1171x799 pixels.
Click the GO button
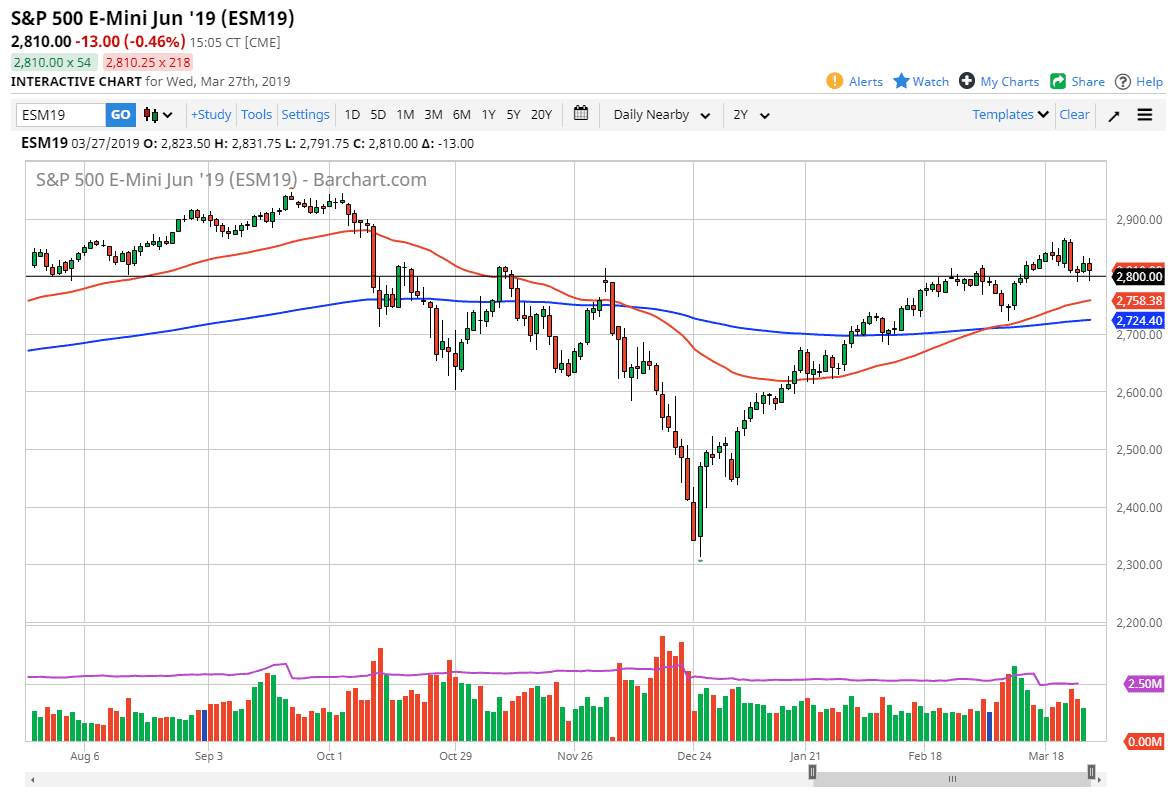coord(119,115)
